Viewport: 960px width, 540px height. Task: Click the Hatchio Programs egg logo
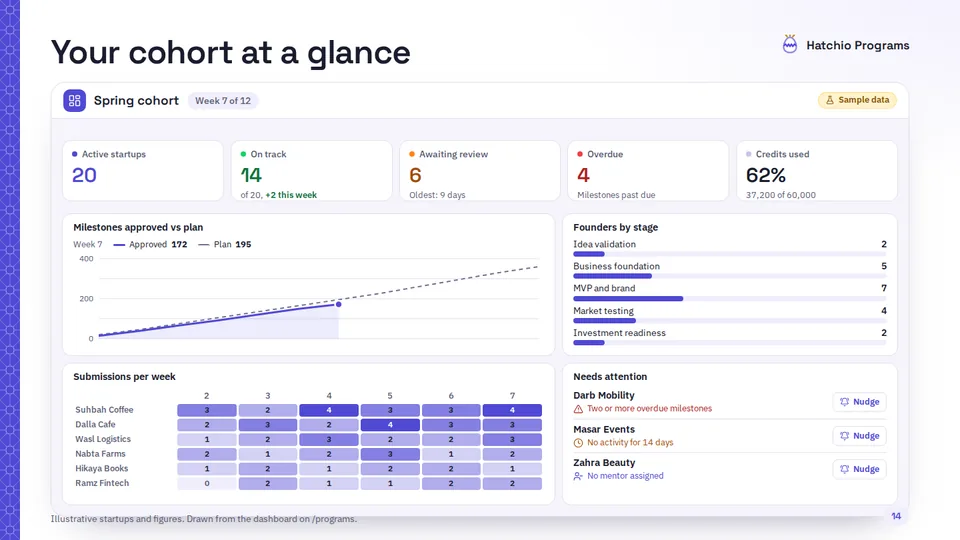point(790,44)
